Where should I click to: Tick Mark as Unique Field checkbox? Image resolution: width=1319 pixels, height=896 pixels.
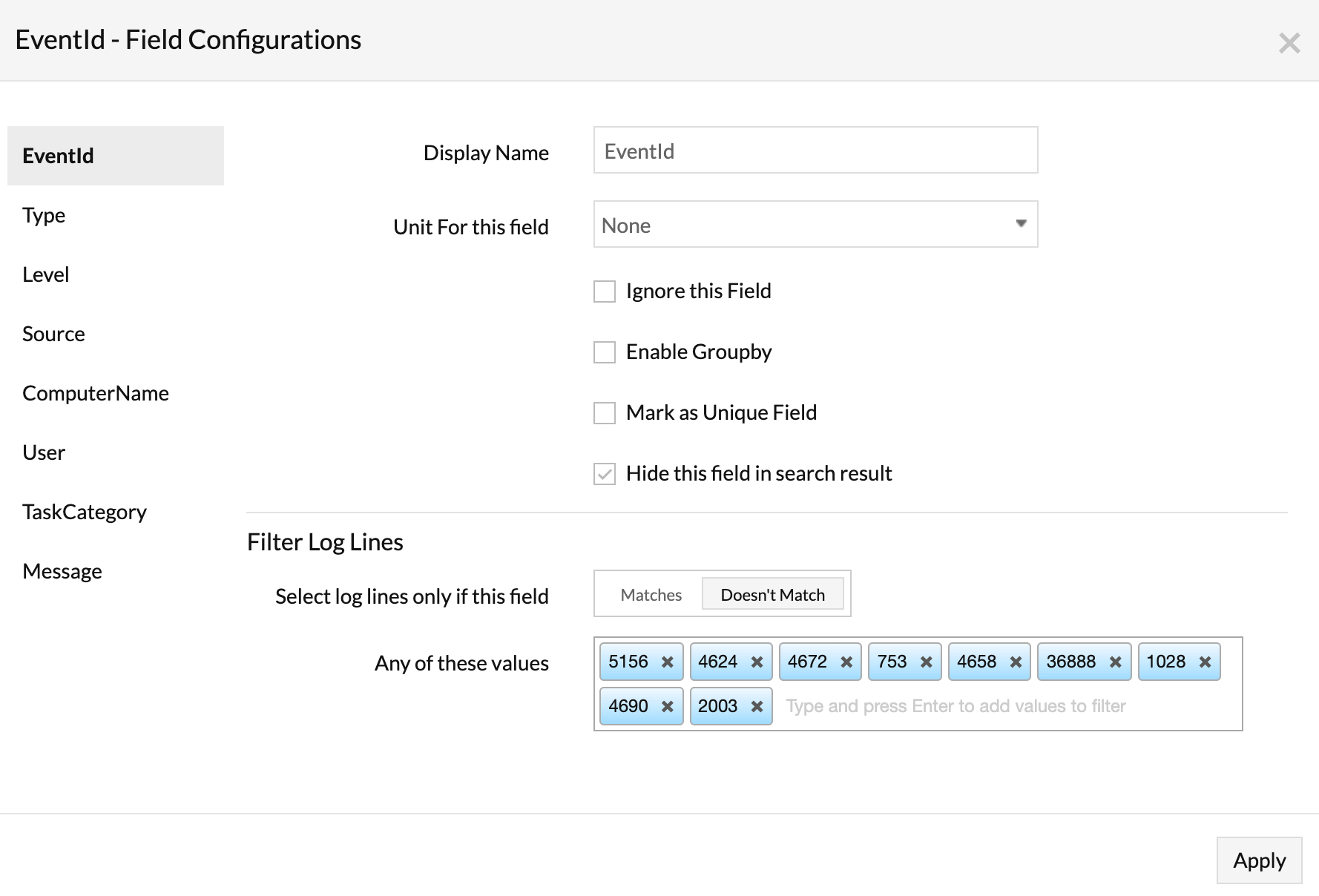pos(605,413)
